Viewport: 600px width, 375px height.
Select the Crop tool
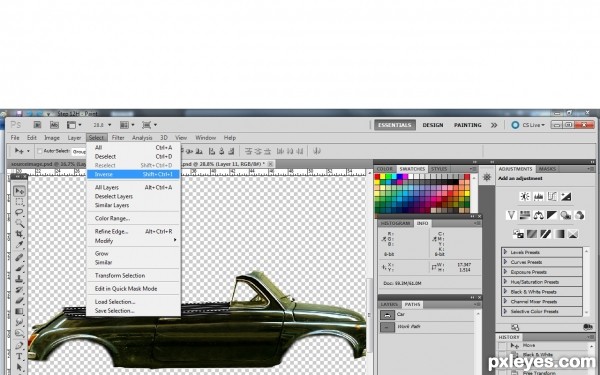pos(19,234)
